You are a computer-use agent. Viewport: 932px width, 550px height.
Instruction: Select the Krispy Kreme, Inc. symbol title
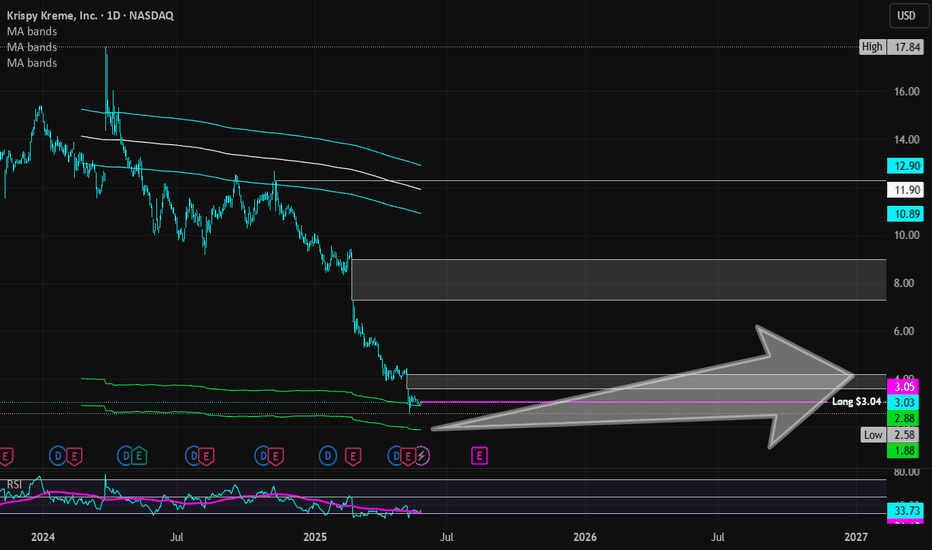[x=52, y=16]
